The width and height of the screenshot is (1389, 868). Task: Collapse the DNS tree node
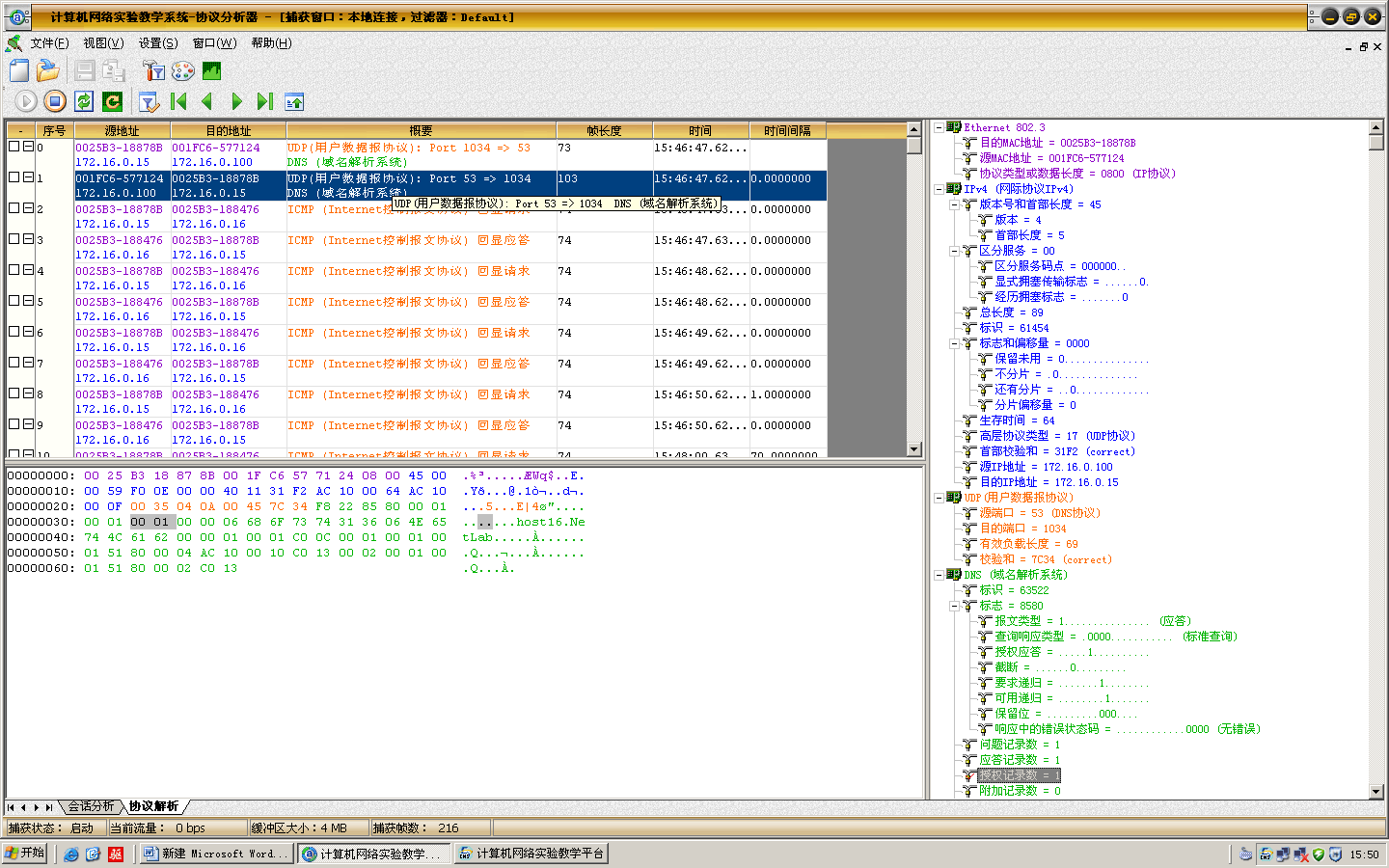pos(939,575)
